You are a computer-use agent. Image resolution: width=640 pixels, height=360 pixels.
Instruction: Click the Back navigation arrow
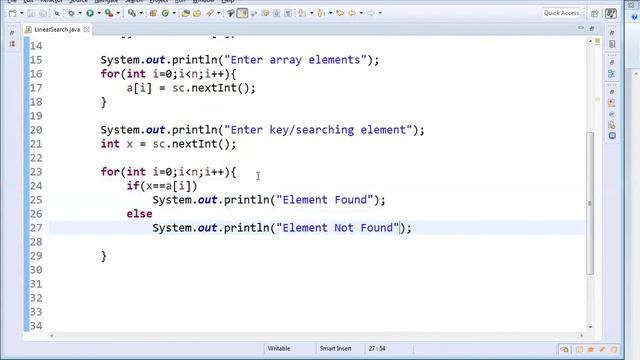point(352,13)
